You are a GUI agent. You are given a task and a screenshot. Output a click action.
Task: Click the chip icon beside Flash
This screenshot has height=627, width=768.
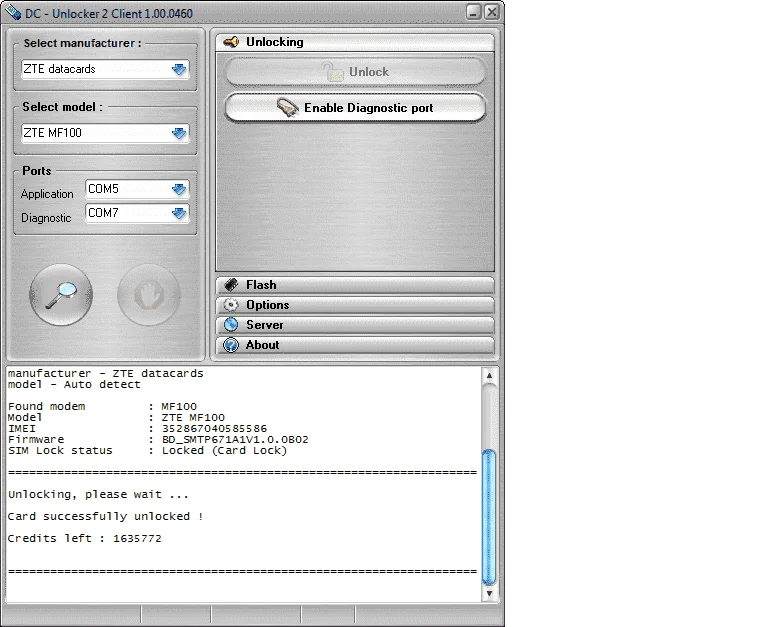coord(231,285)
